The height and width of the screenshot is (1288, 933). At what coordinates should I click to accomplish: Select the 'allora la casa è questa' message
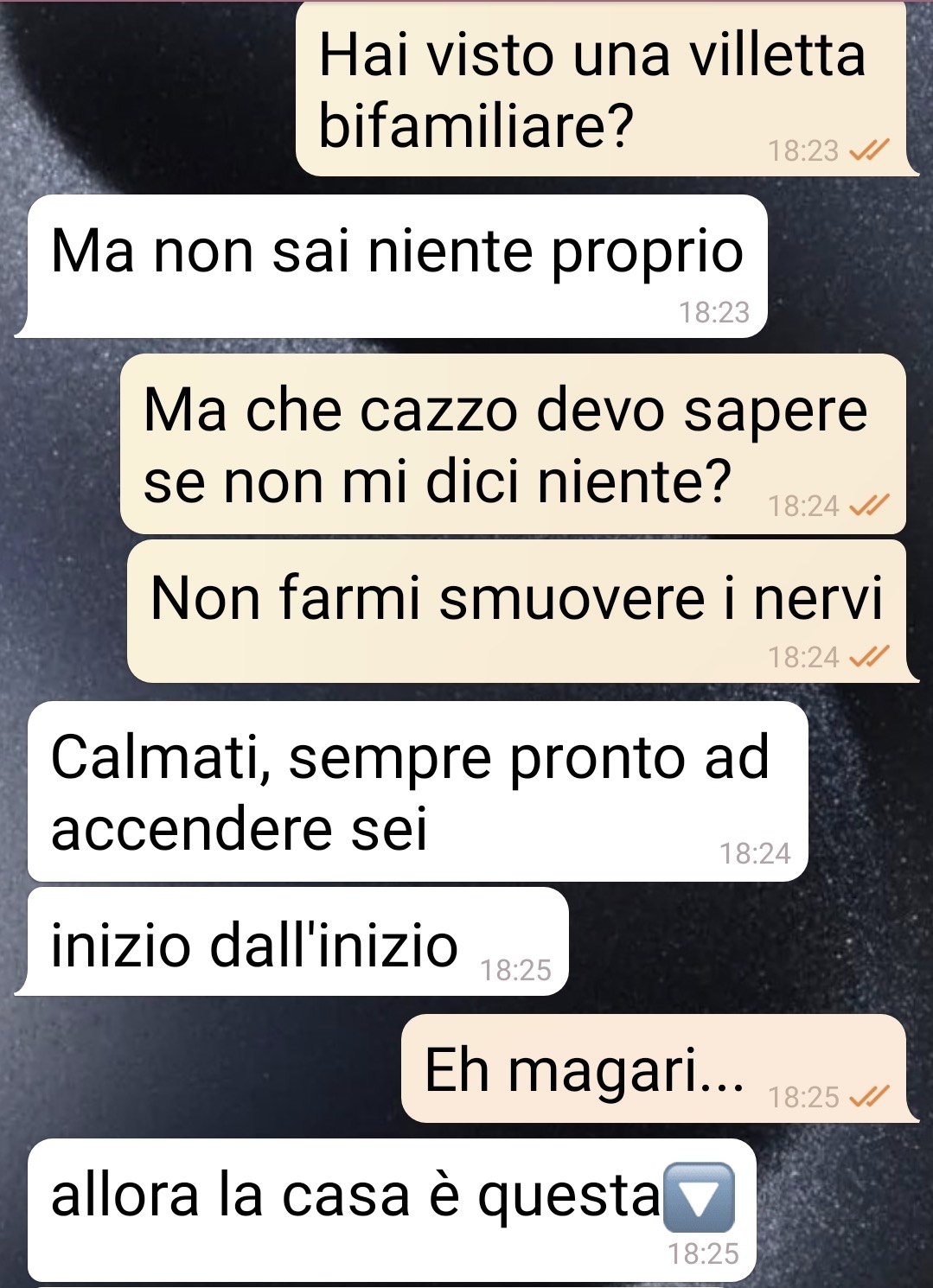click(392, 1210)
